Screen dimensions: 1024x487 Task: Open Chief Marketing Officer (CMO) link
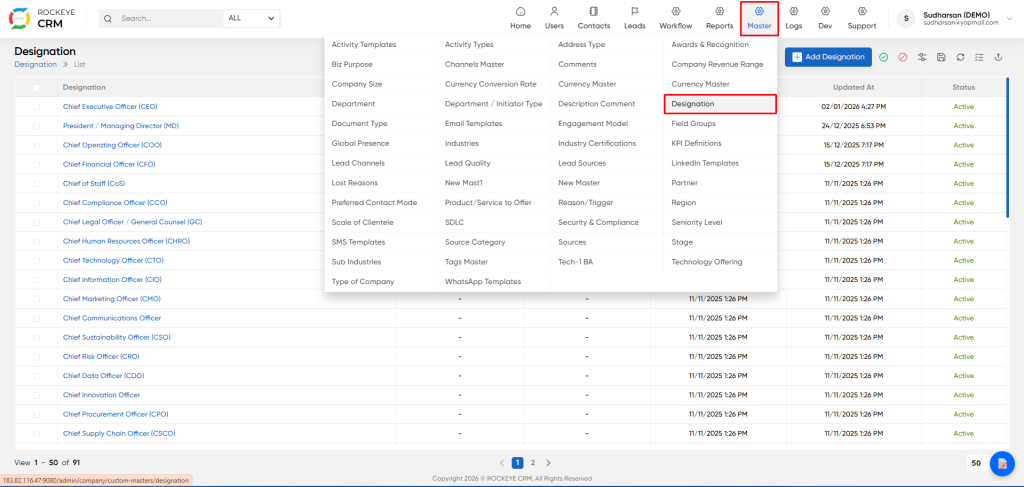112,299
